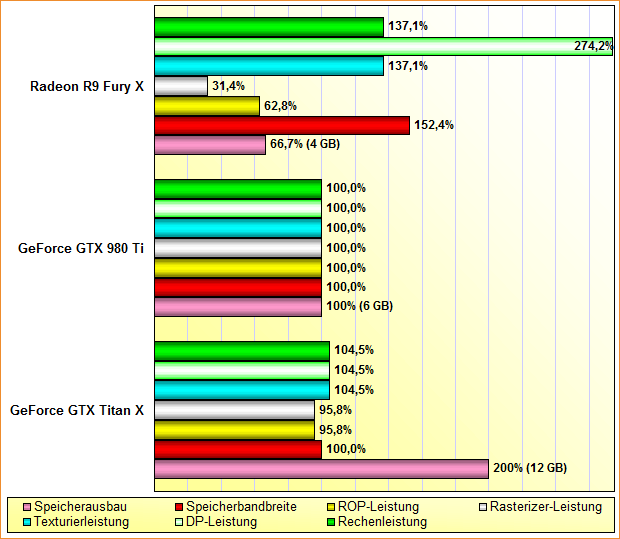Click the Fury X yellow 62,8% ROP bar

(207, 106)
